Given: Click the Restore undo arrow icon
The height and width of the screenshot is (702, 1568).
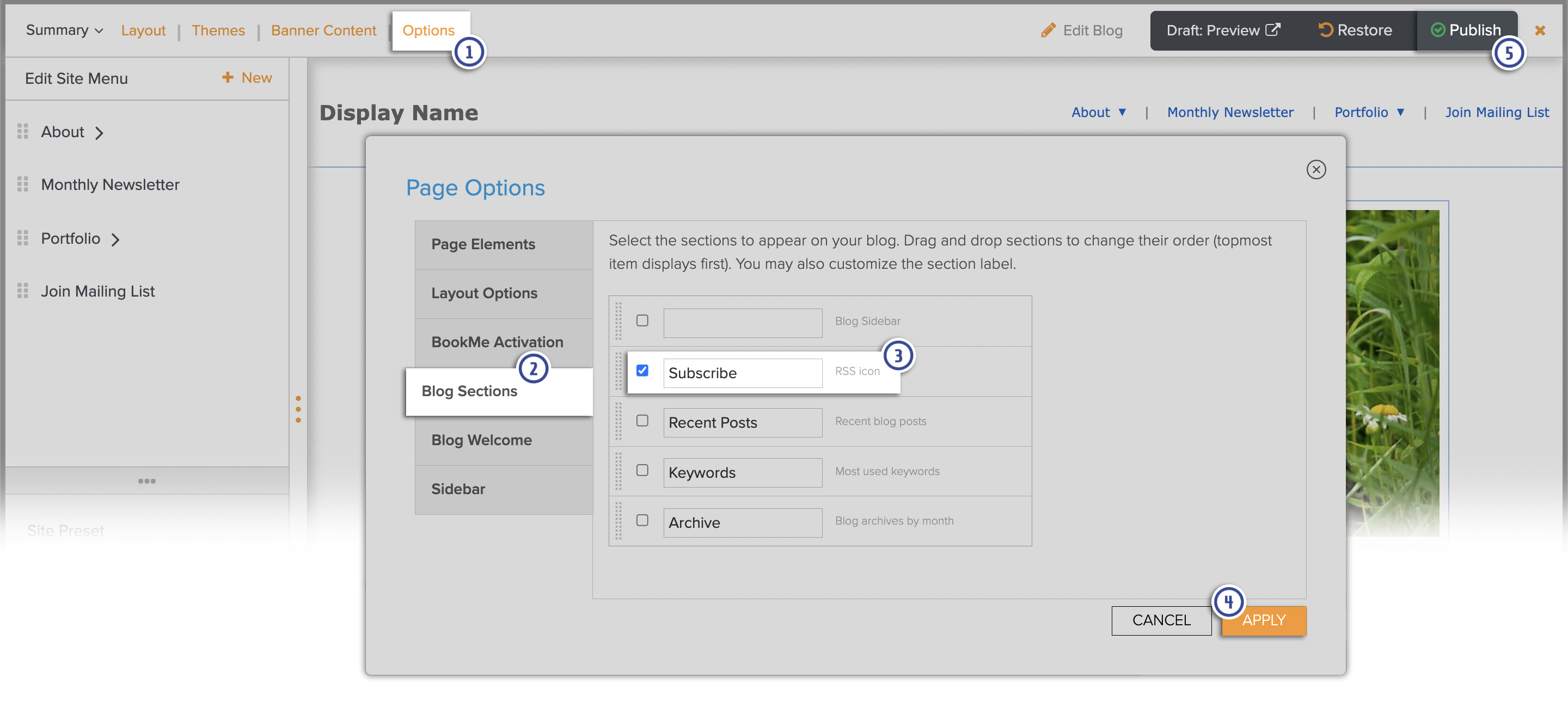Looking at the screenshot, I should pyautogui.click(x=1325, y=30).
